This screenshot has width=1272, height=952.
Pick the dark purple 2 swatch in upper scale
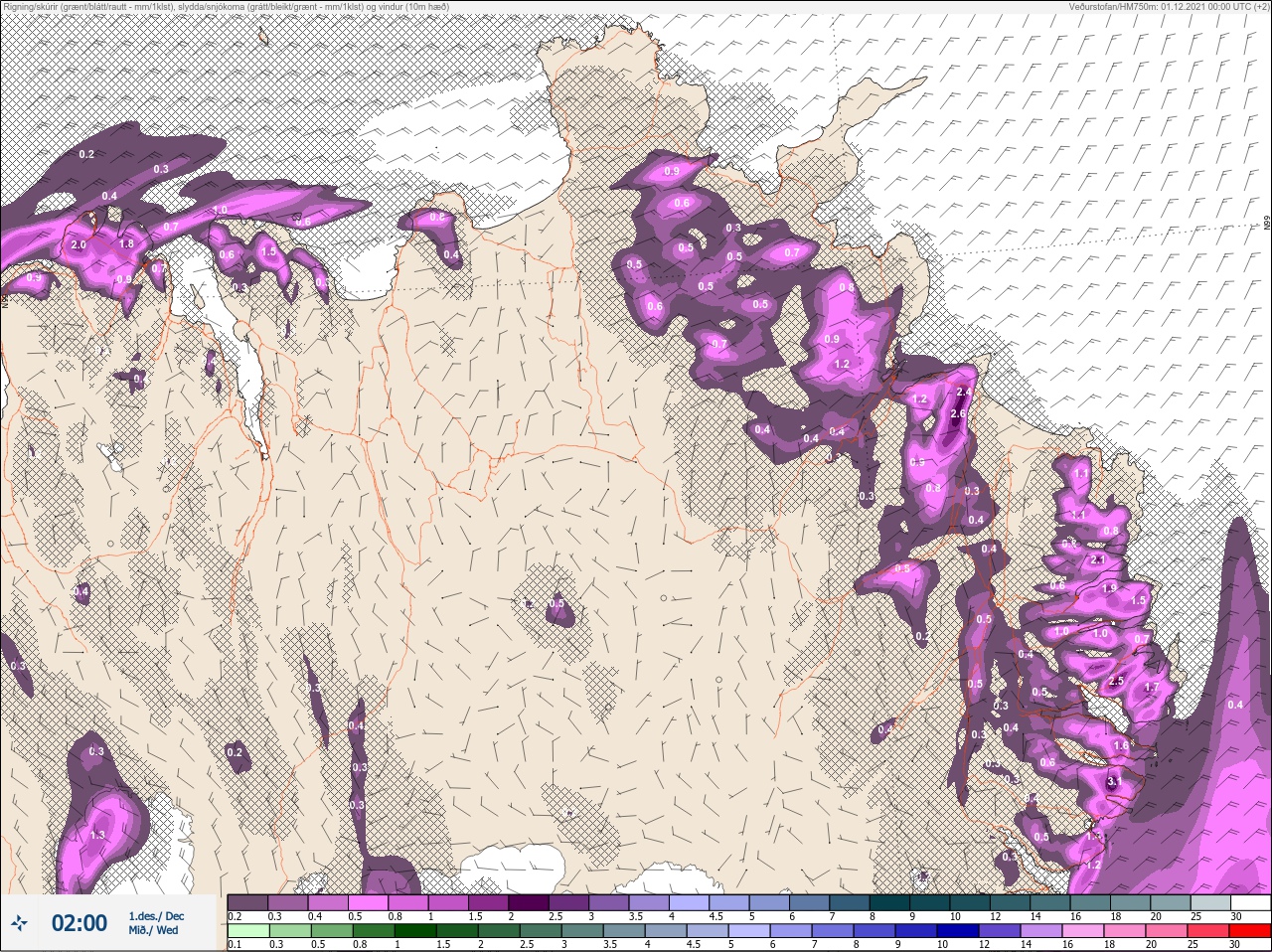[x=529, y=902]
